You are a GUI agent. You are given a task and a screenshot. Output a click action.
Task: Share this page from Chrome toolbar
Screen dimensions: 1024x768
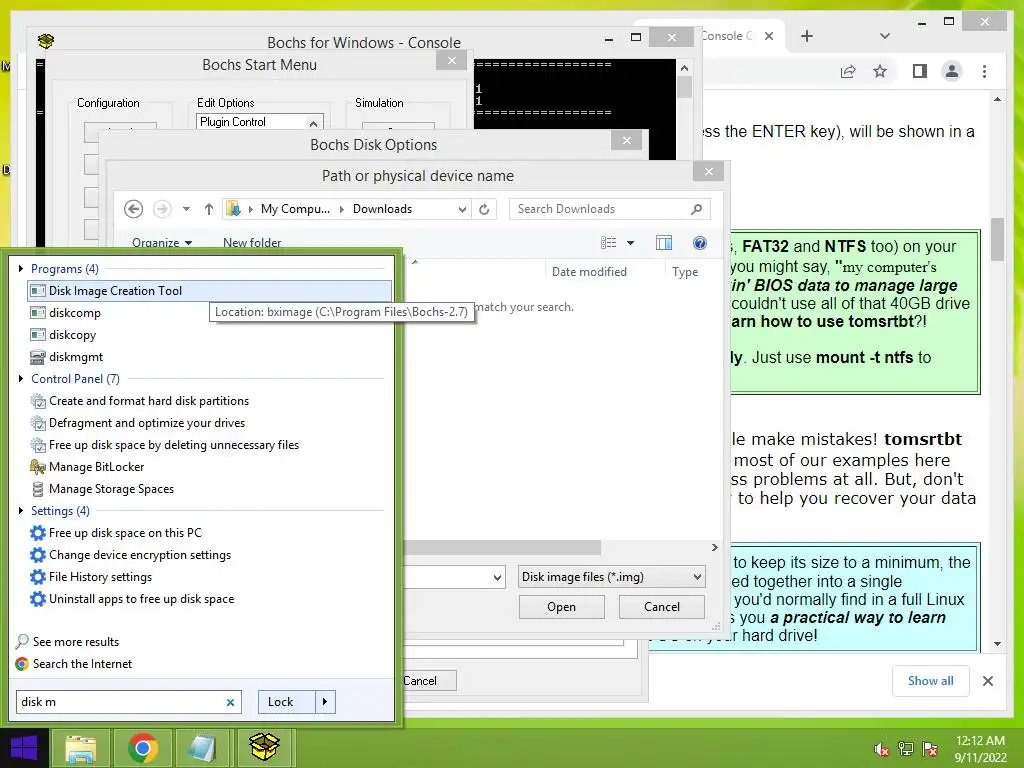(848, 71)
